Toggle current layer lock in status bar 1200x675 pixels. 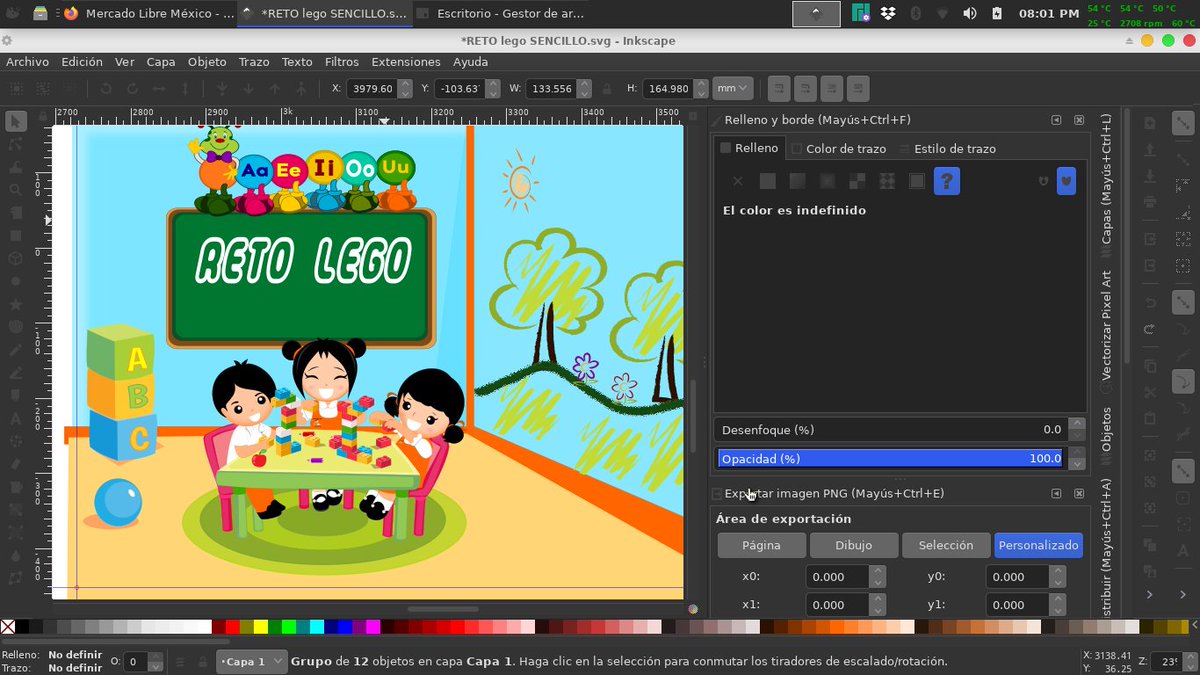(x=203, y=662)
